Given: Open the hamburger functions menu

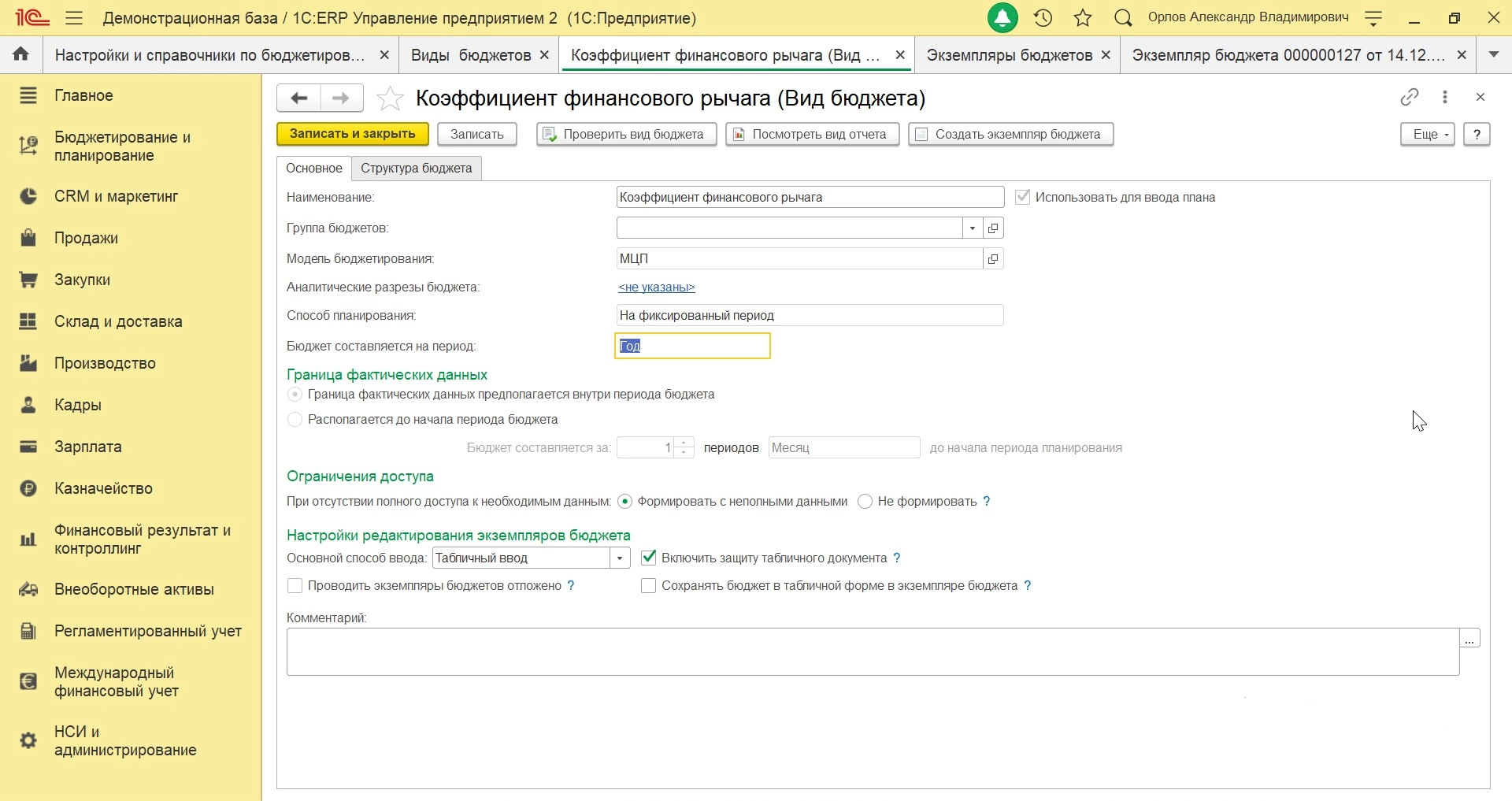Looking at the screenshot, I should (x=74, y=18).
